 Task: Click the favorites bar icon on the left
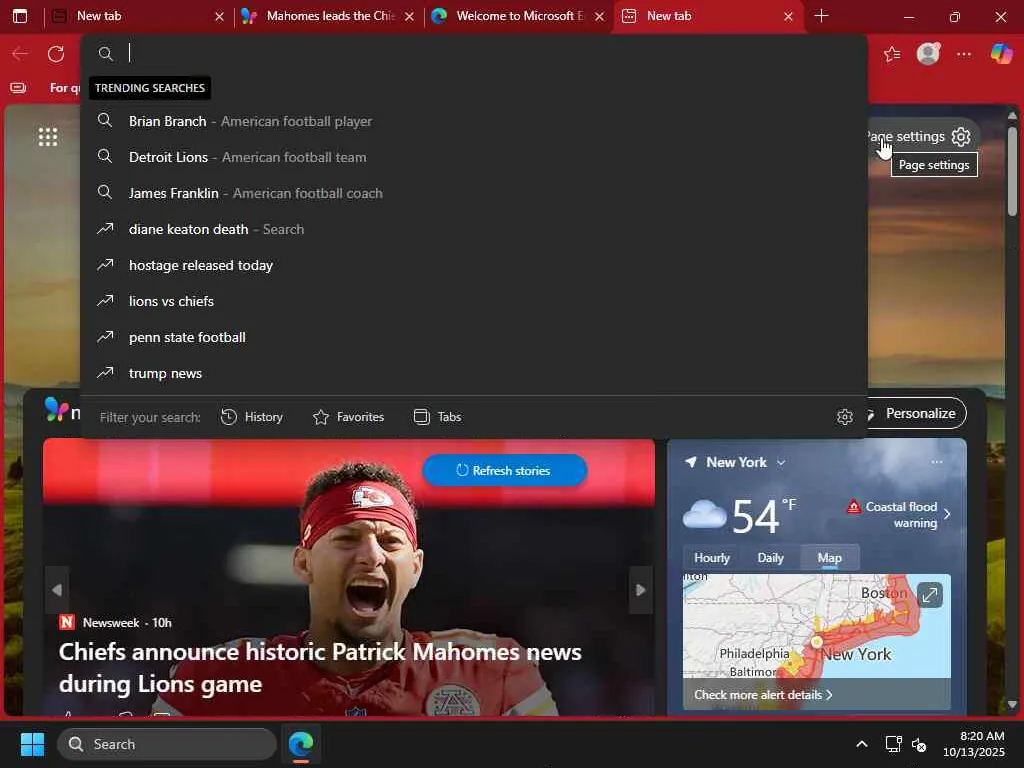pos(18,88)
